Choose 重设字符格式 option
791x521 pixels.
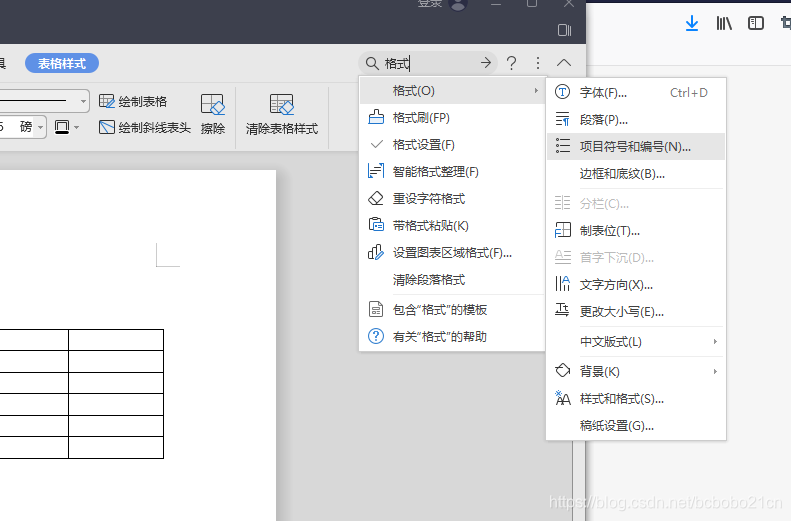tap(452, 199)
